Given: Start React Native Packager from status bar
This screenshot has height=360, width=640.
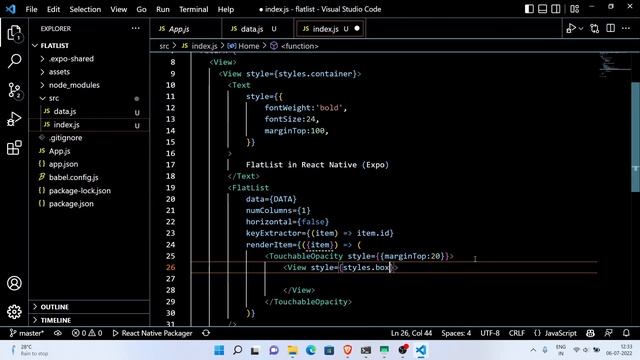Looking at the screenshot, I should (152, 333).
